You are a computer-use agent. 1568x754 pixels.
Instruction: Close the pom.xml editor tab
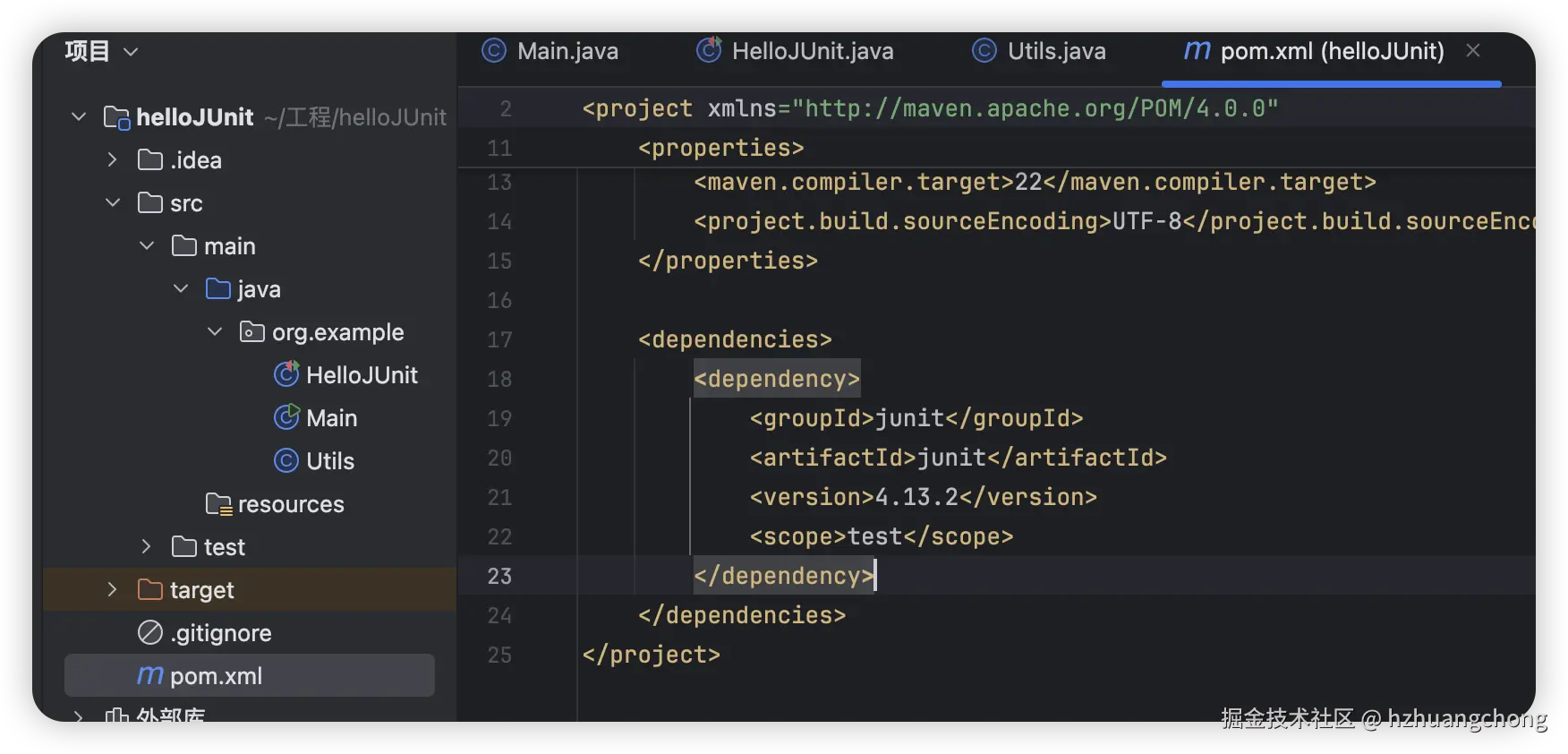click(x=1473, y=51)
